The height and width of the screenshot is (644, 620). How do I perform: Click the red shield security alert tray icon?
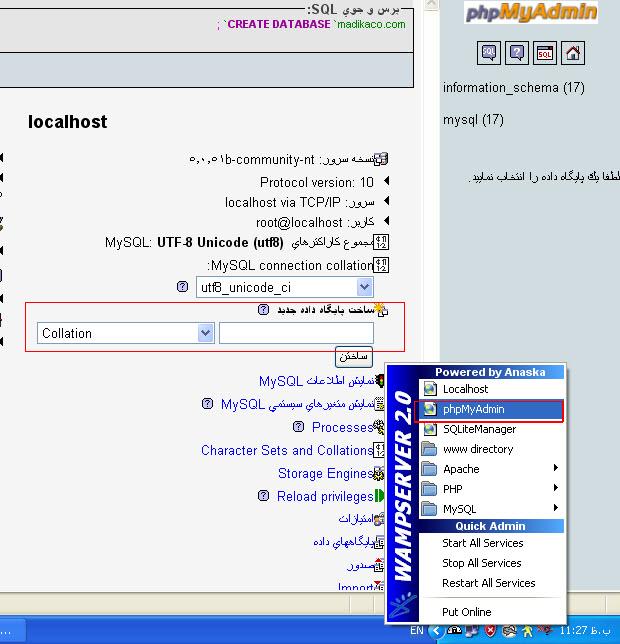coord(490,630)
